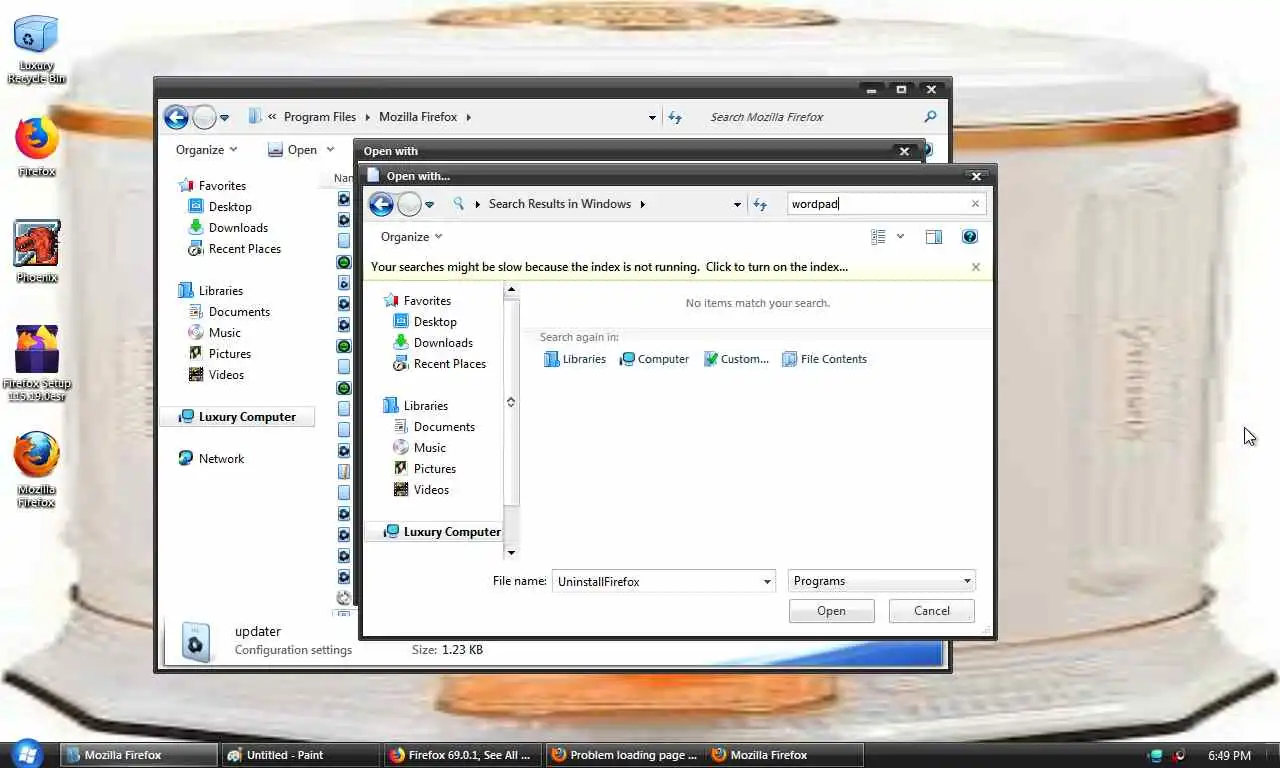Search again in Libraries

pos(575,359)
